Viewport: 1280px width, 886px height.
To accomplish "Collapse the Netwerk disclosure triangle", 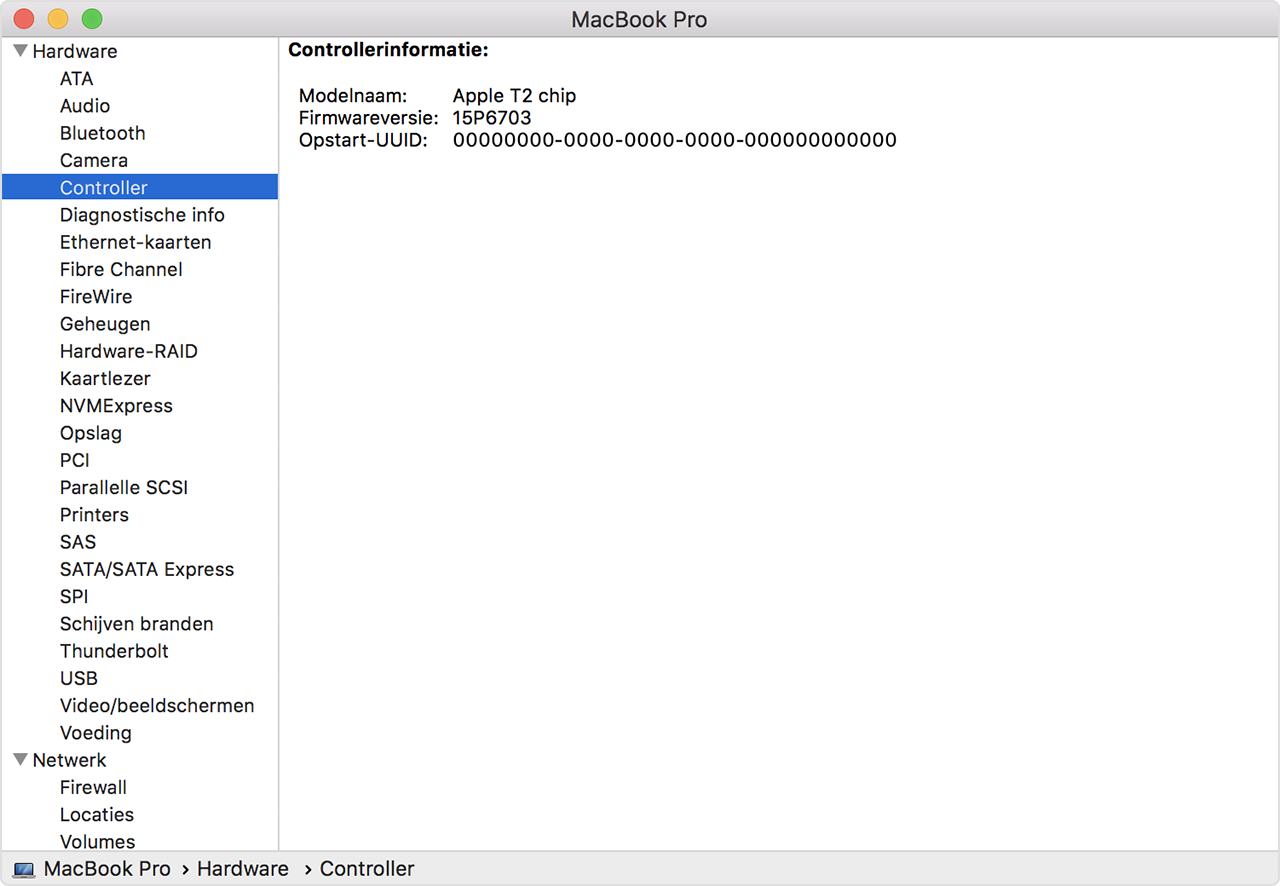I will pyautogui.click(x=20, y=760).
